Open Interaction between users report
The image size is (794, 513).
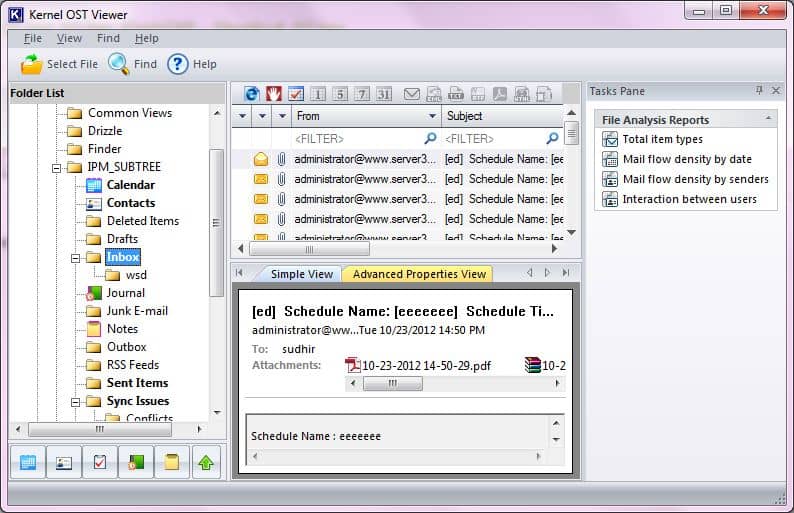coord(679,199)
